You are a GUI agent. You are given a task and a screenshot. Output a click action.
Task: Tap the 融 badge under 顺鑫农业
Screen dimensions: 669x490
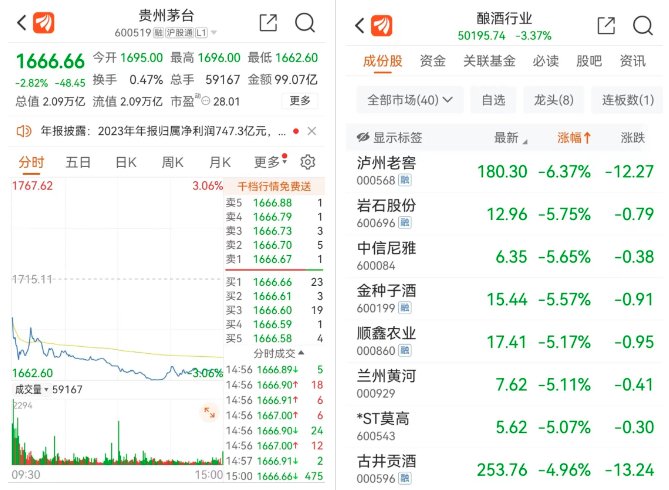coord(404,350)
